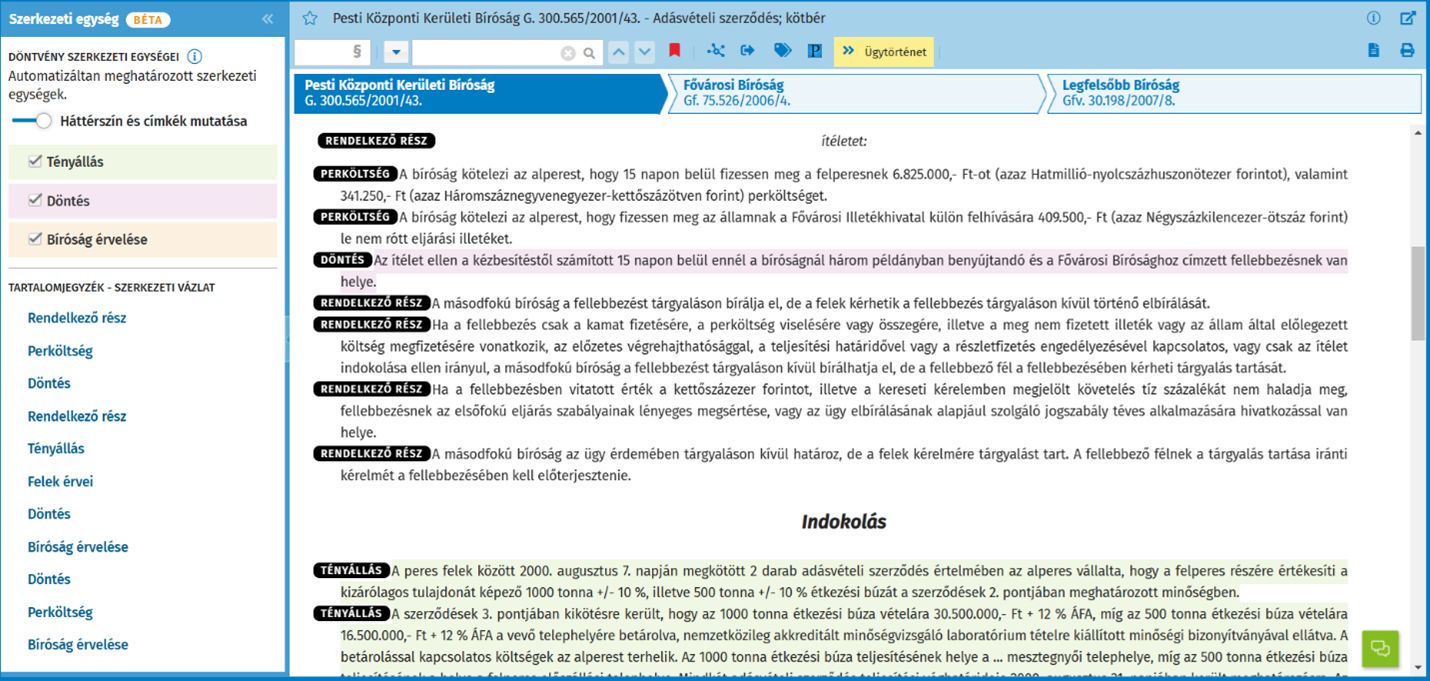
Task: Open the search type dropdown arrow
Action: pos(395,52)
